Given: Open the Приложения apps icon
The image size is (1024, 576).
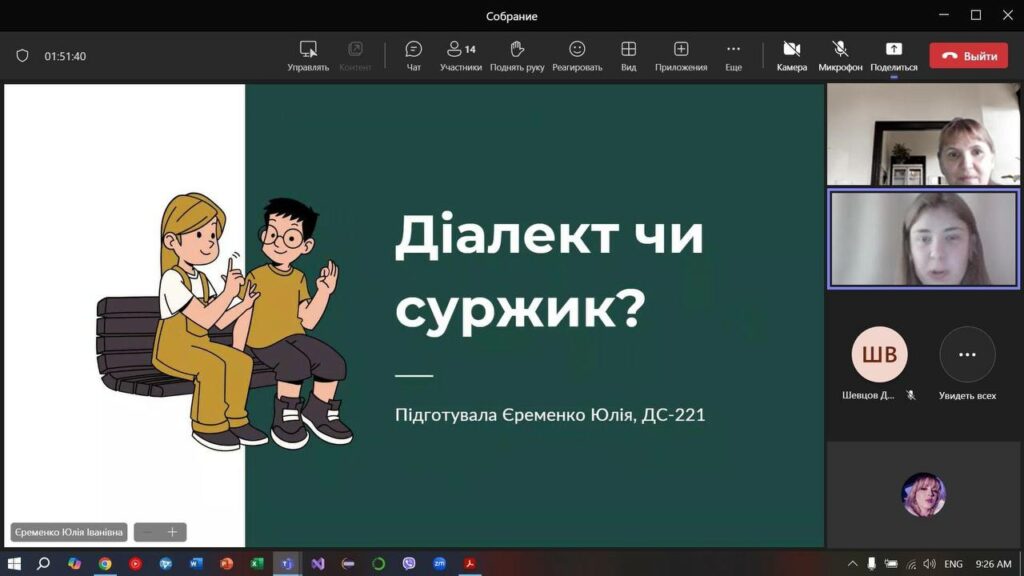Looking at the screenshot, I should pos(681,55).
